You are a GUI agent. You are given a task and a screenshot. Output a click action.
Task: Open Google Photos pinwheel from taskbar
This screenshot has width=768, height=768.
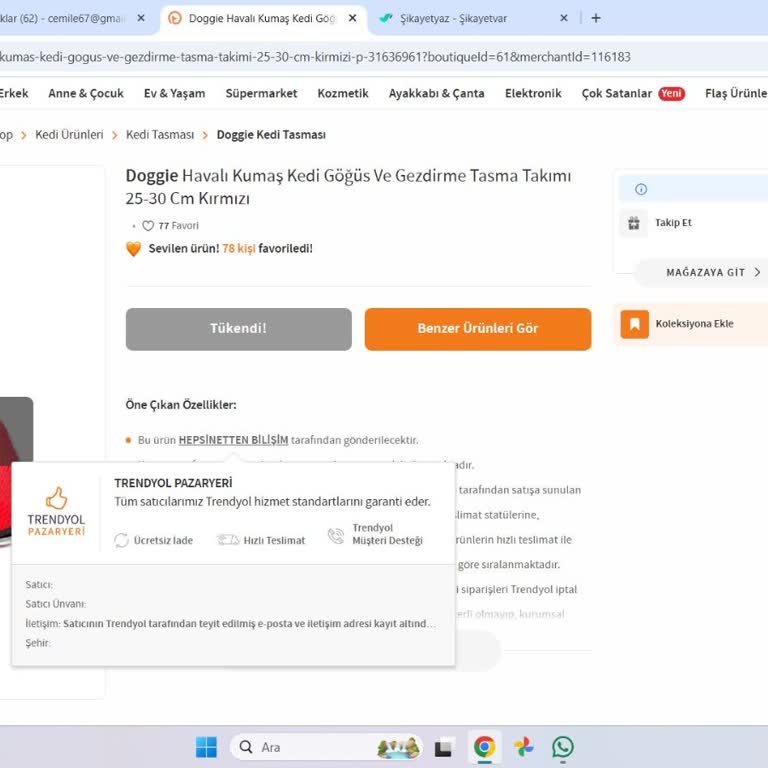tap(524, 747)
